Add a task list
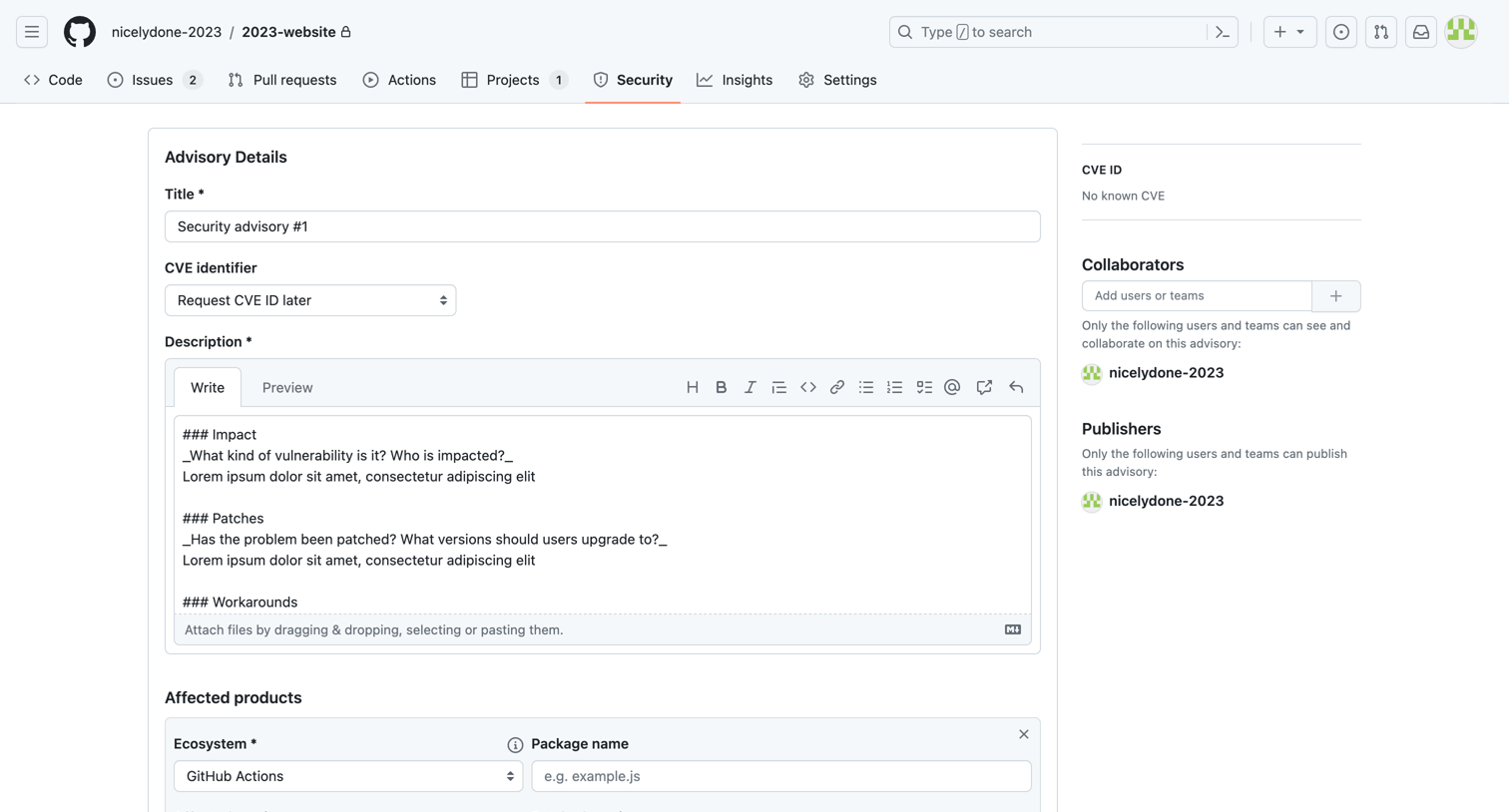 pyautogui.click(x=924, y=387)
